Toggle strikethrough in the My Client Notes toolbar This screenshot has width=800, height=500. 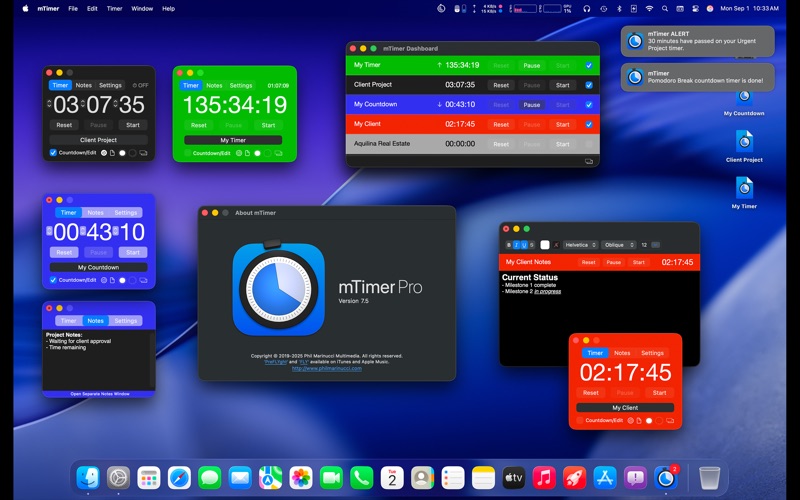532,245
